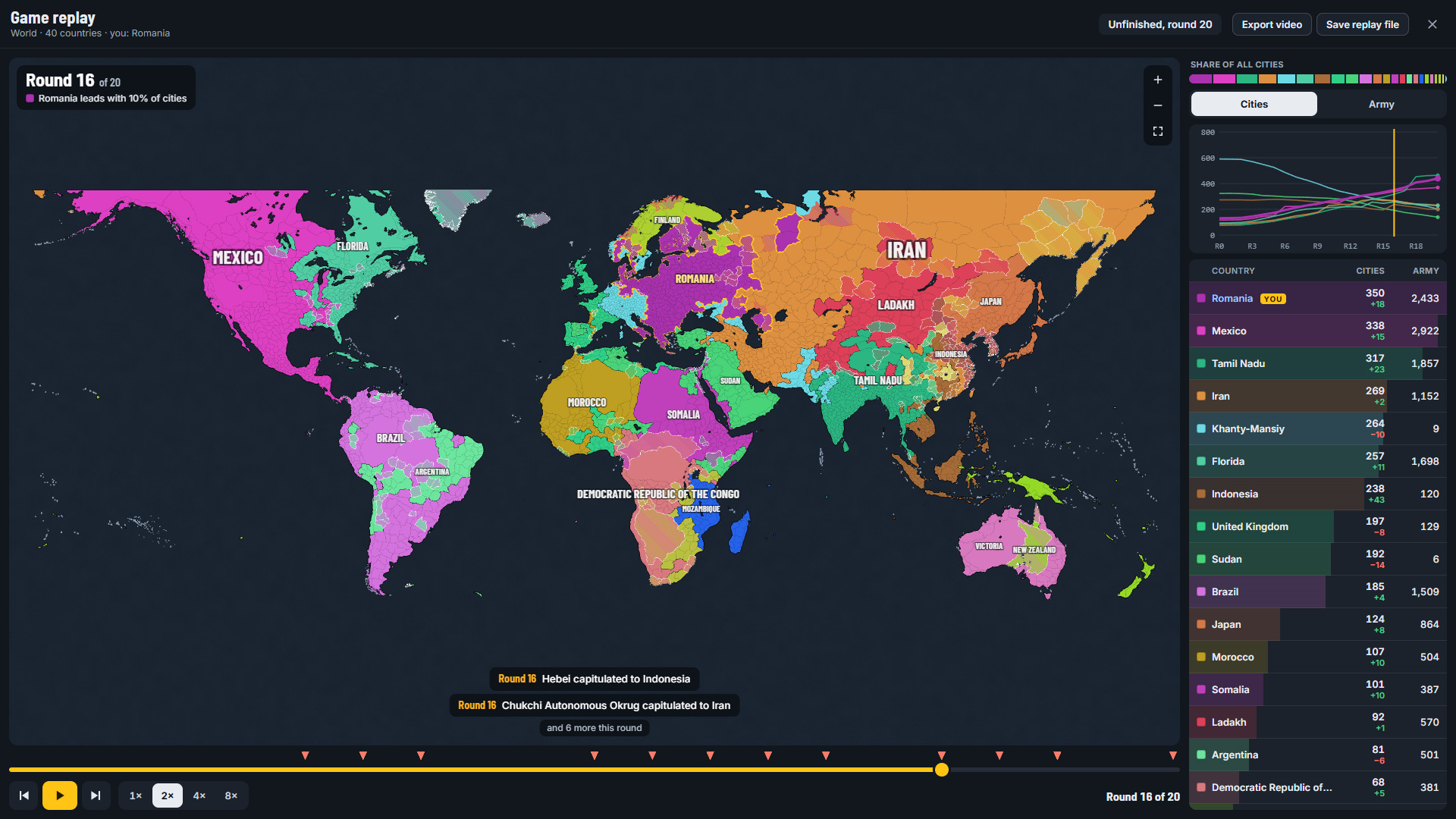1456x819 pixels.
Task: Select the Cities tab
Action: pyautogui.click(x=1254, y=104)
